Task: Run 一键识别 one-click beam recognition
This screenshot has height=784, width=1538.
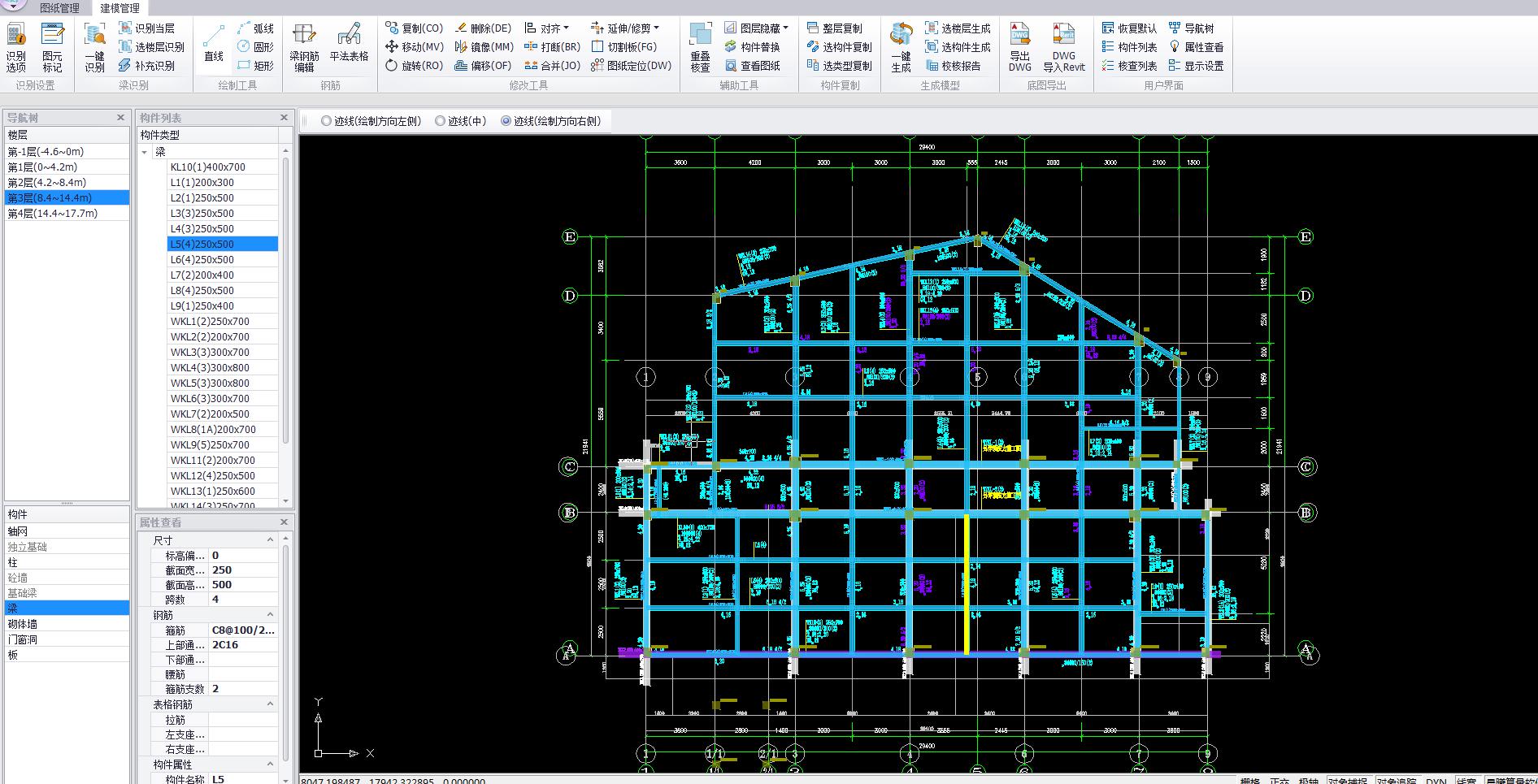Action: click(x=94, y=47)
